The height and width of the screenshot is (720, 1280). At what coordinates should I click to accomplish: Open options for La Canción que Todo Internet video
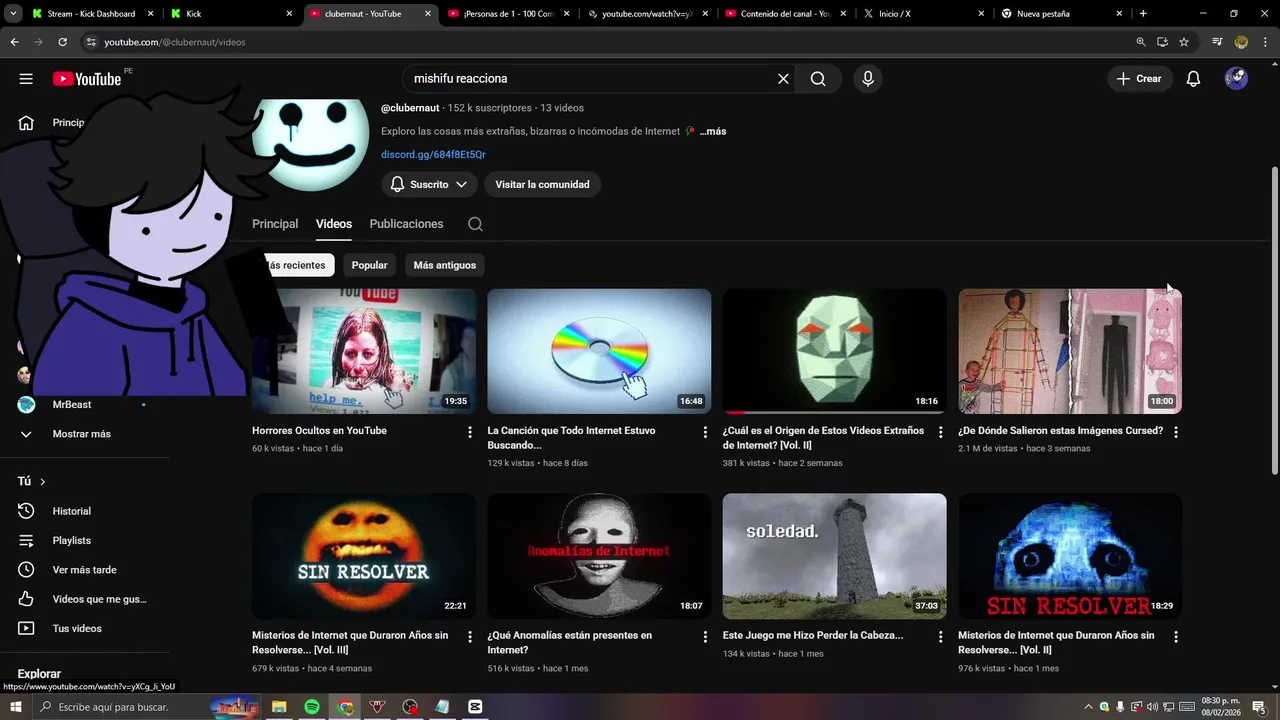705,432
